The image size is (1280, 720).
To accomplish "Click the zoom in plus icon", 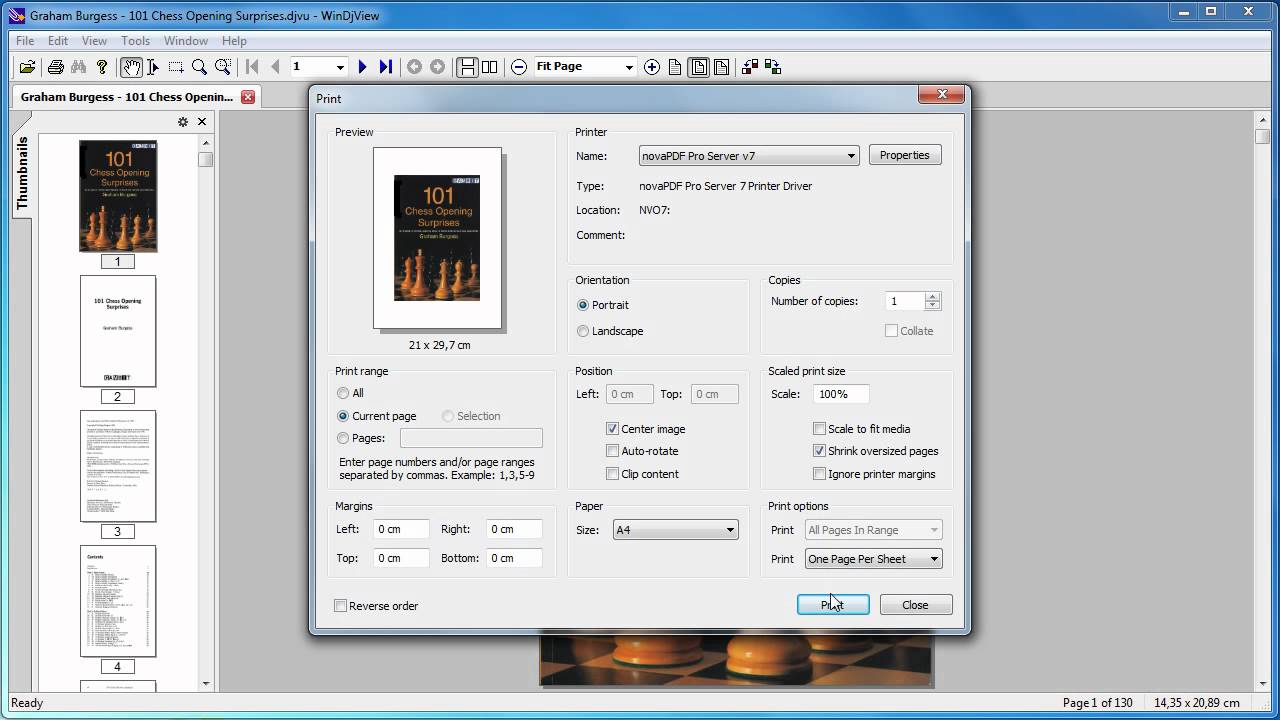I will [x=652, y=67].
